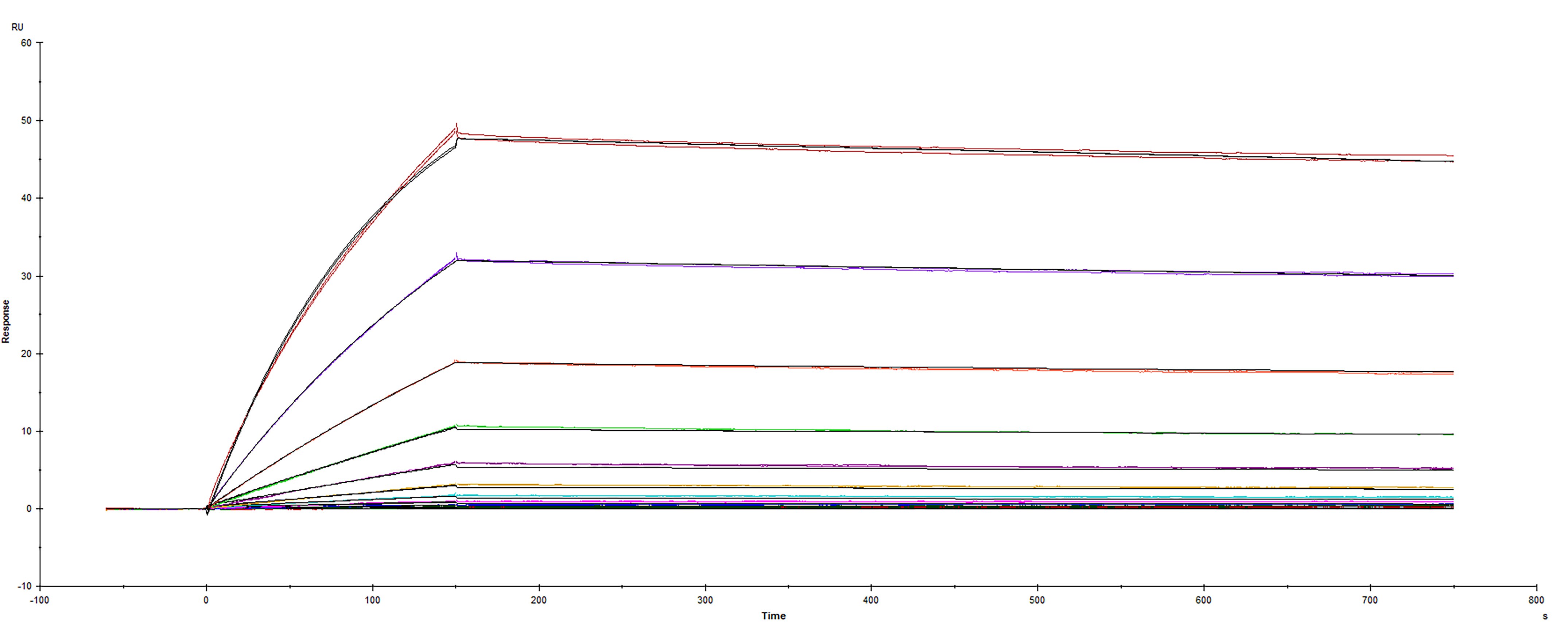Click the y-axis tick label -10

(24, 586)
